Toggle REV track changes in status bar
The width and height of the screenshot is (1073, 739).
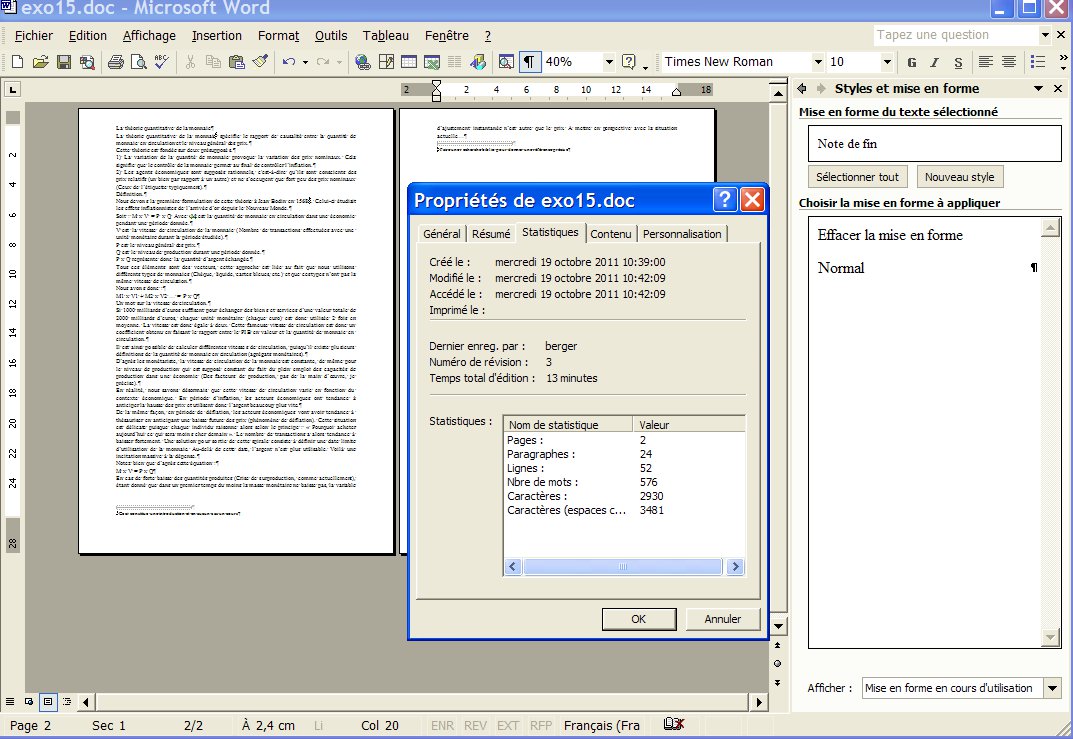[x=475, y=725]
